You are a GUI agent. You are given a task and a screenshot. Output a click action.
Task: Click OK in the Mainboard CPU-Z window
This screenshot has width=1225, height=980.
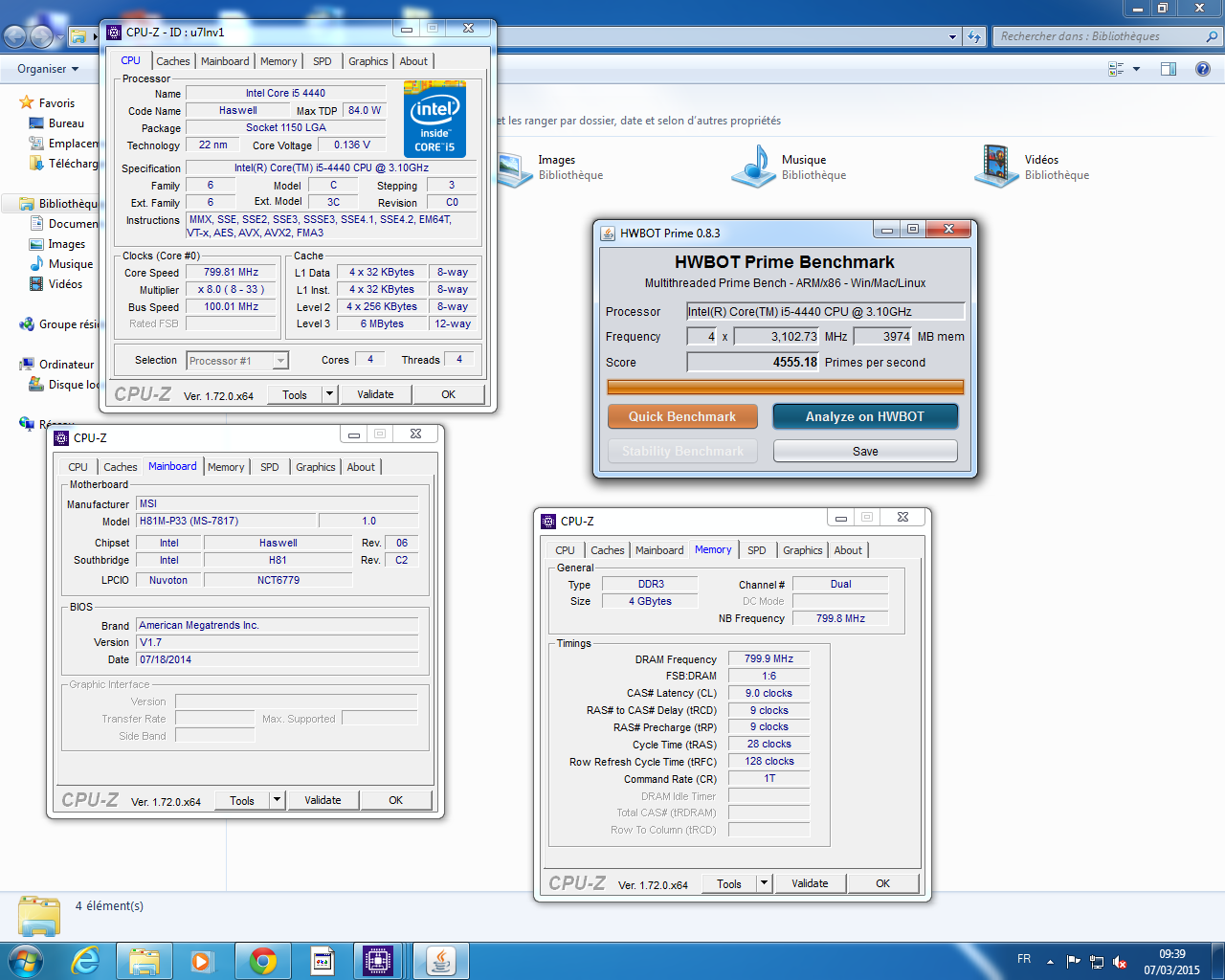point(395,800)
